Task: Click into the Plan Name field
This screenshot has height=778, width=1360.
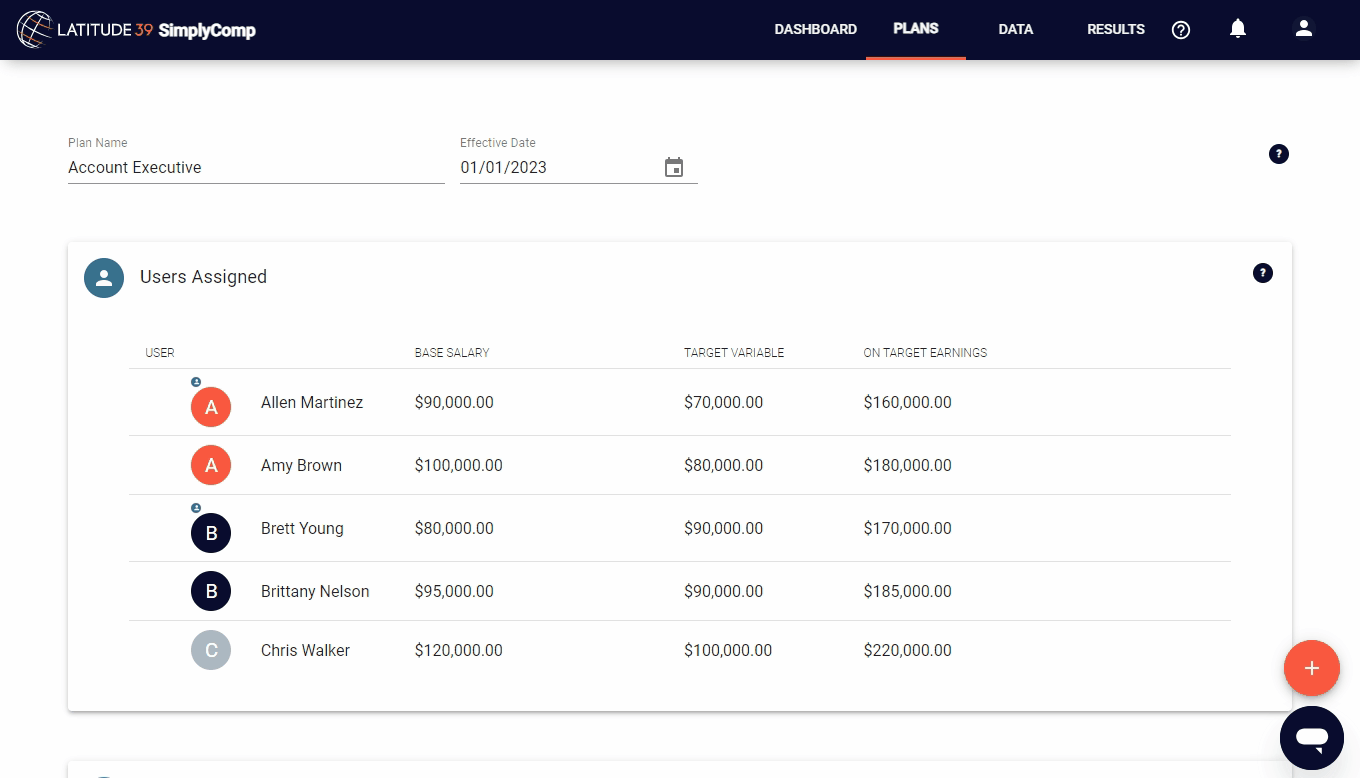Action: pos(255,168)
